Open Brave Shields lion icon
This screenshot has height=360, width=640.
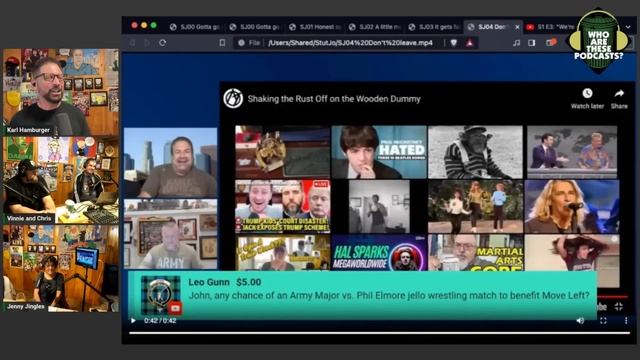[x=453, y=42]
